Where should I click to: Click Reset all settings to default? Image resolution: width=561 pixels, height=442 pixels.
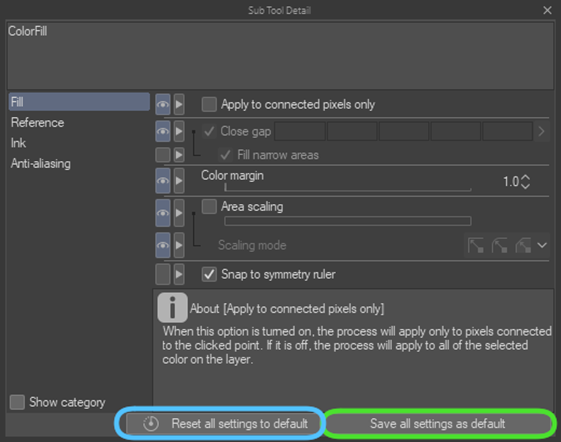tap(221, 423)
